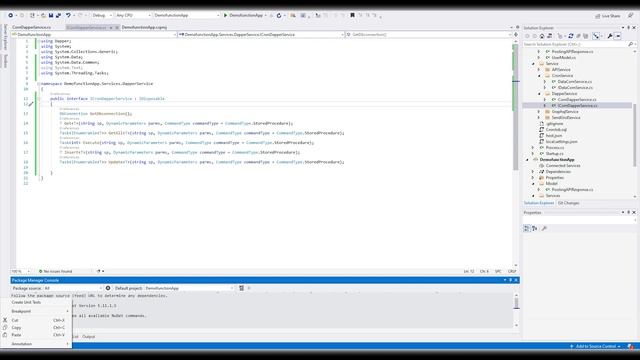
Task: Click the Search Solution Explorer input field
Action: click(x=576, y=44)
